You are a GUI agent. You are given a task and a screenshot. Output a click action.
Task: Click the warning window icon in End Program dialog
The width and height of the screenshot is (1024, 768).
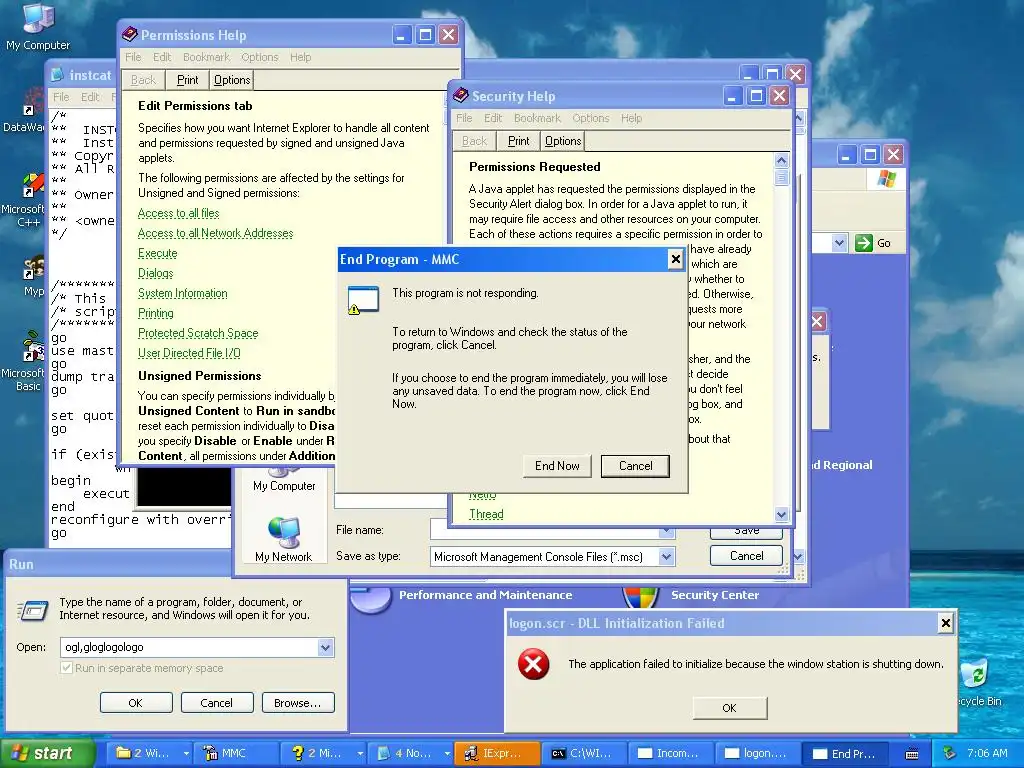[363, 300]
